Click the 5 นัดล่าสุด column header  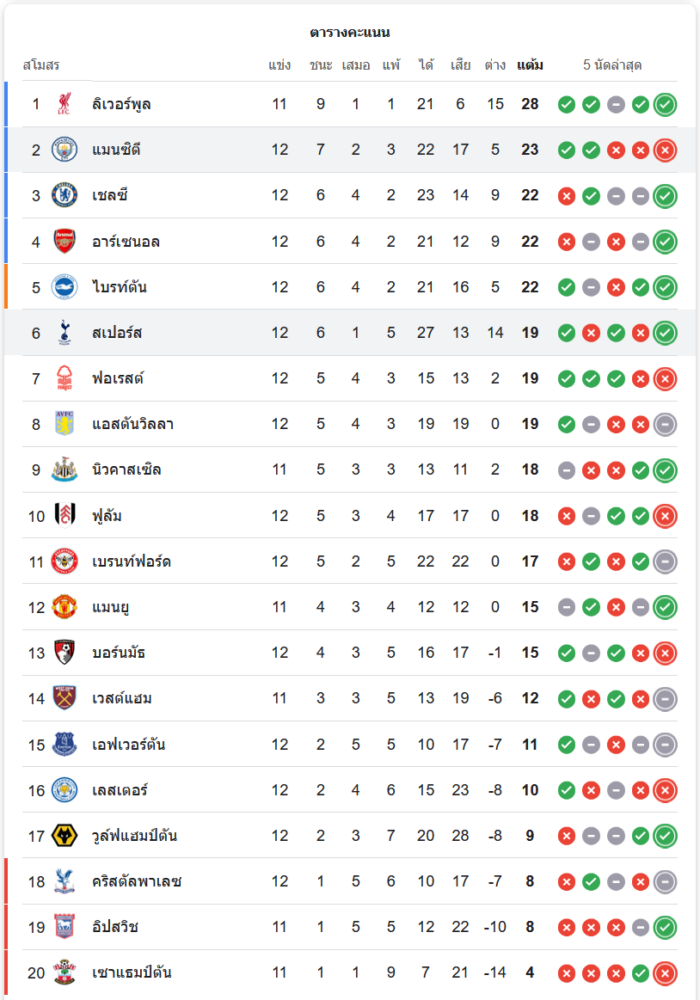click(x=612, y=66)
